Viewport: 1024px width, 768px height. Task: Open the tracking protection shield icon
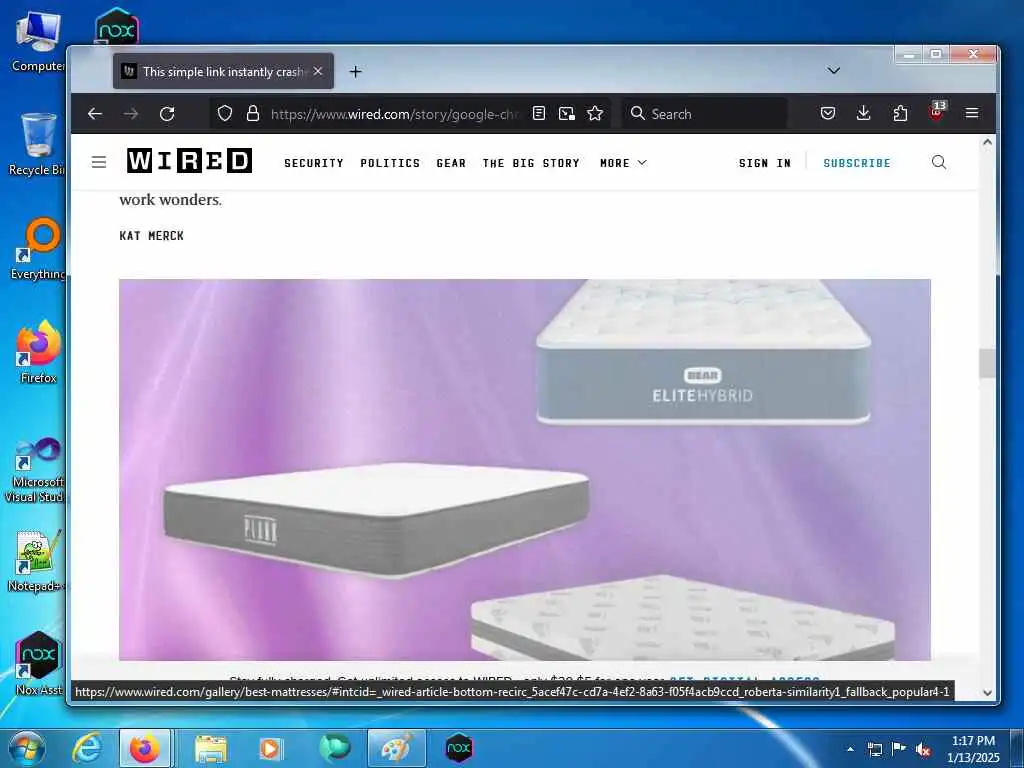225,114
